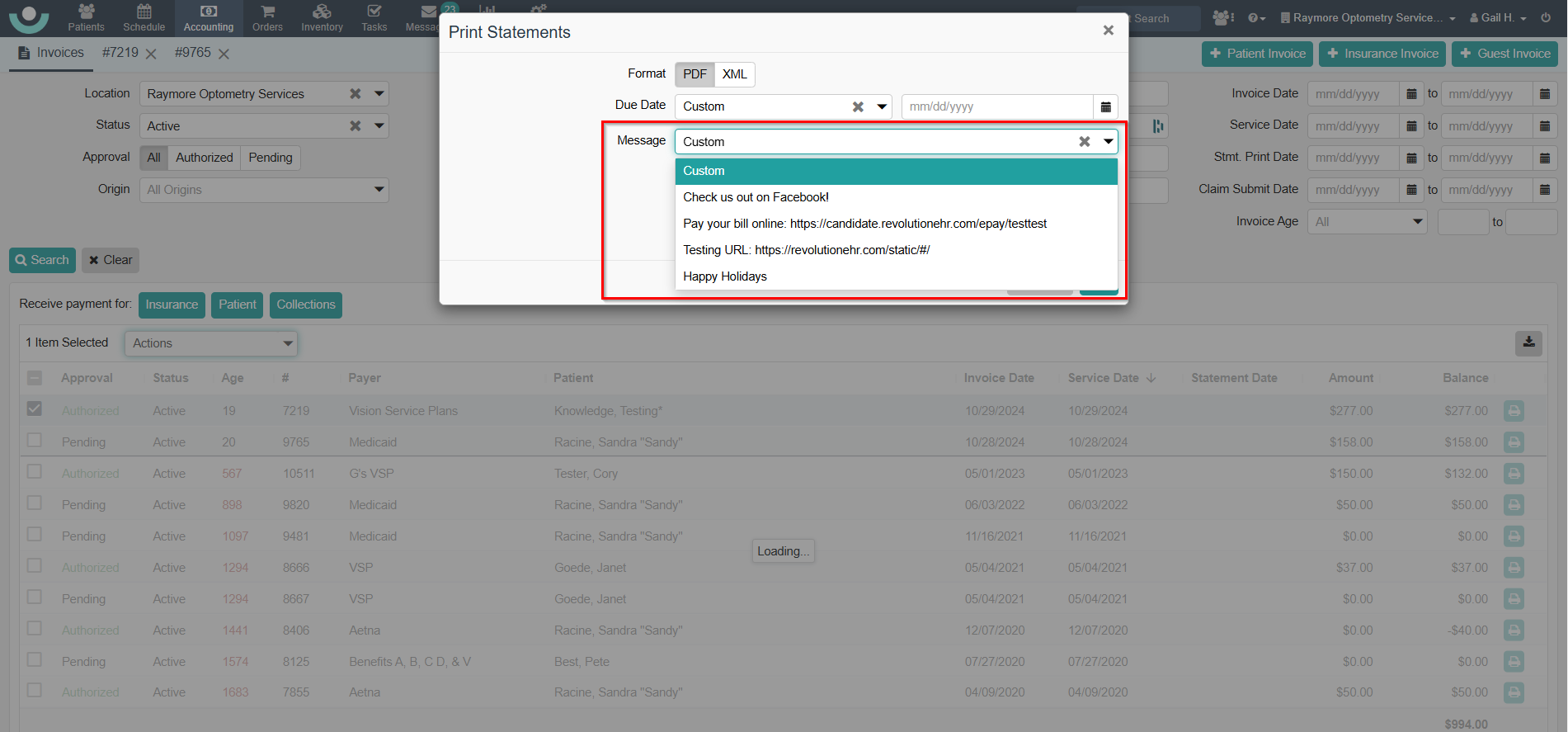
Task: Clear the Message field selection
Action: pos(1084,142)
